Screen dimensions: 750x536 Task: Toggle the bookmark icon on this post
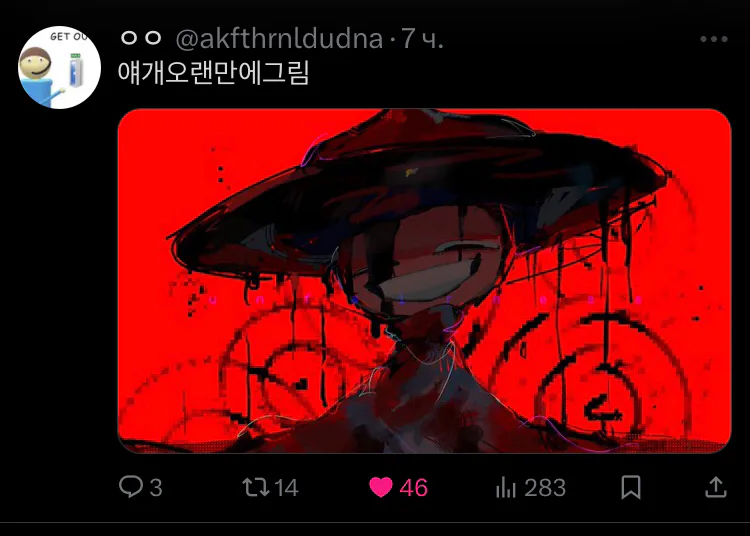pos(630,487)
